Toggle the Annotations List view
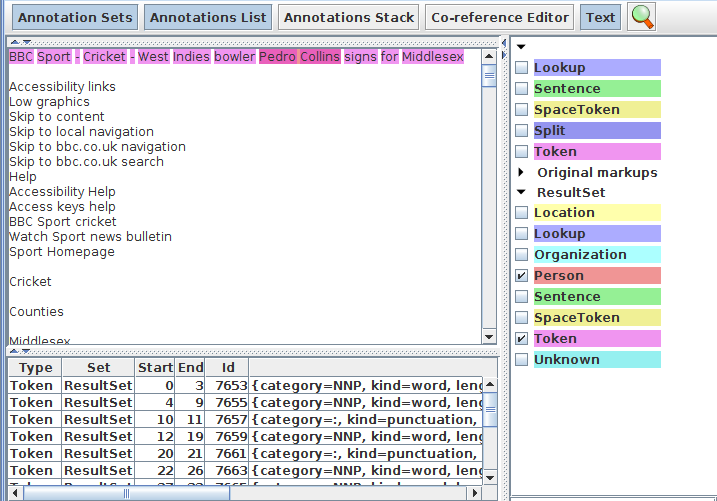 click(x=208, y=17)
